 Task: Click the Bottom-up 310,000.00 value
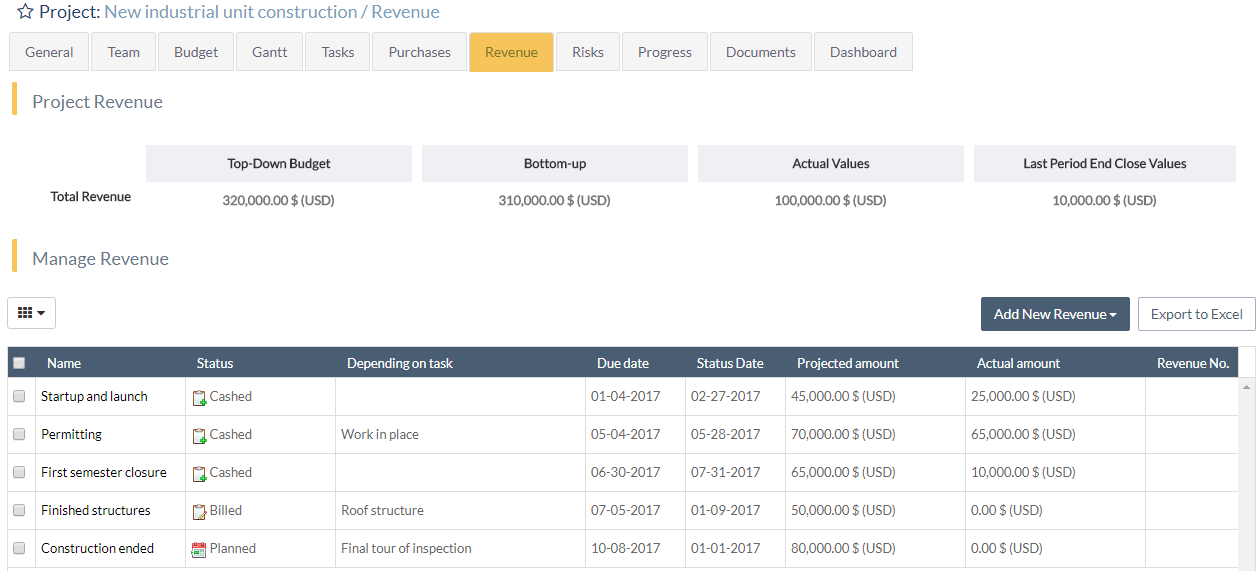[554, 200]
